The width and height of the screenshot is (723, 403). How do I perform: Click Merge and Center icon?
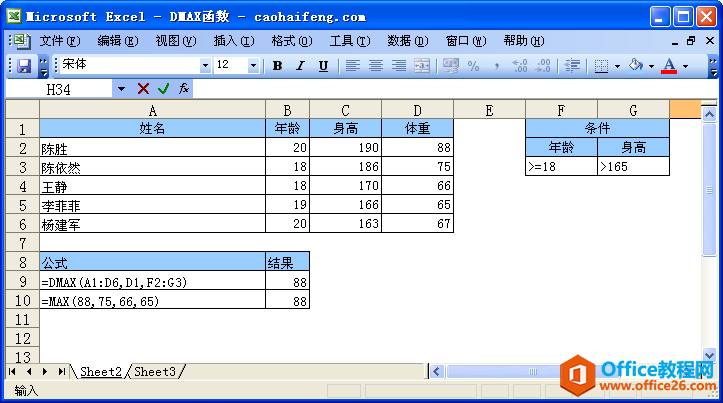[422, 66]
